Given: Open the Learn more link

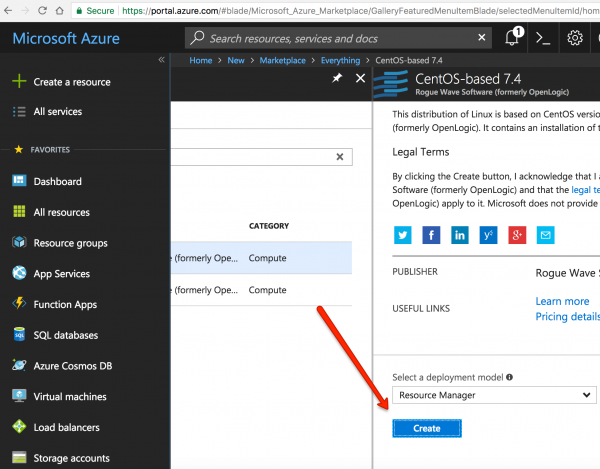Looking at the screenshot, I should click(562, 301).
